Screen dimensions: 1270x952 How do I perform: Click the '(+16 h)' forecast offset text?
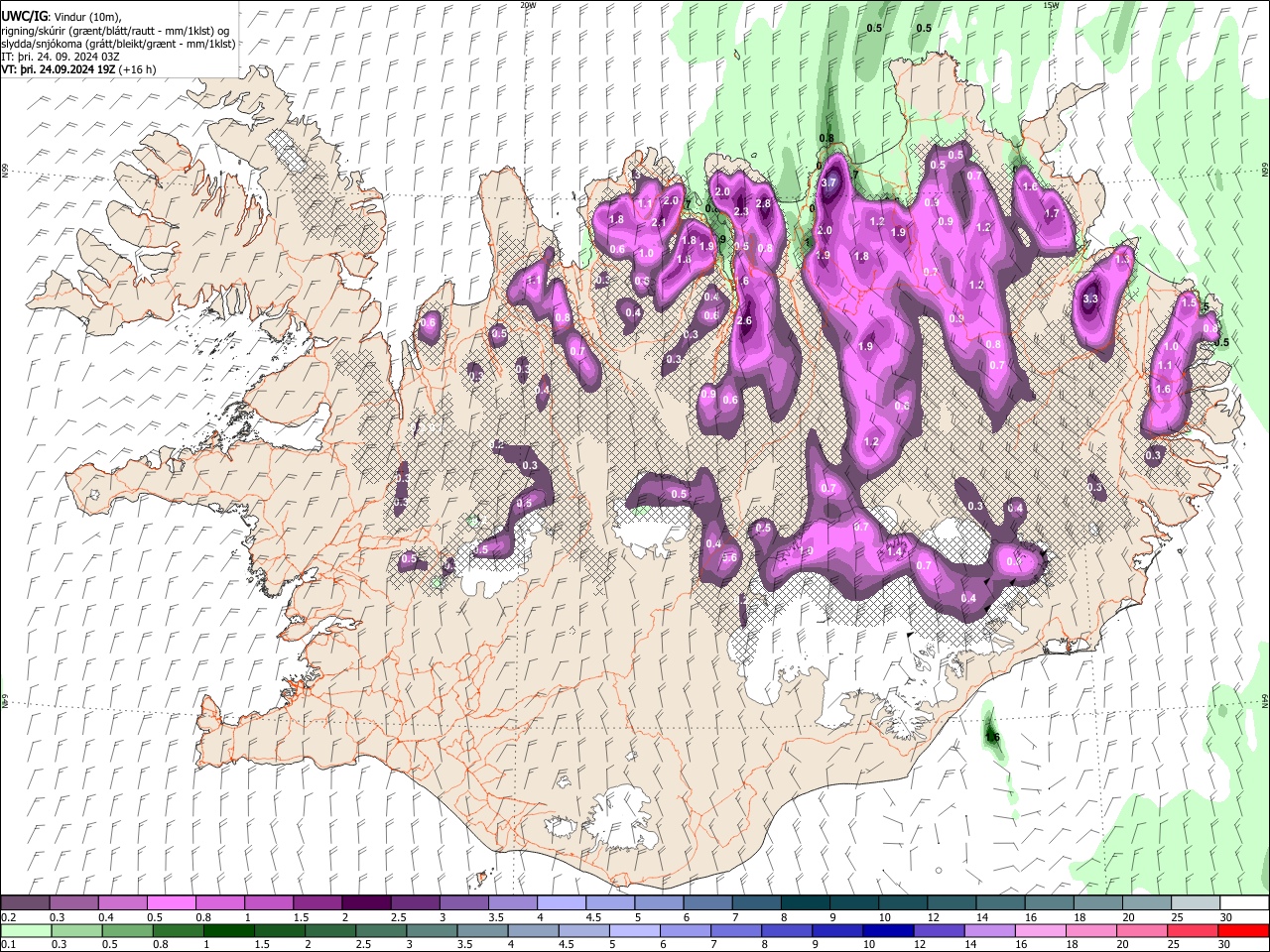click(137, 69)
